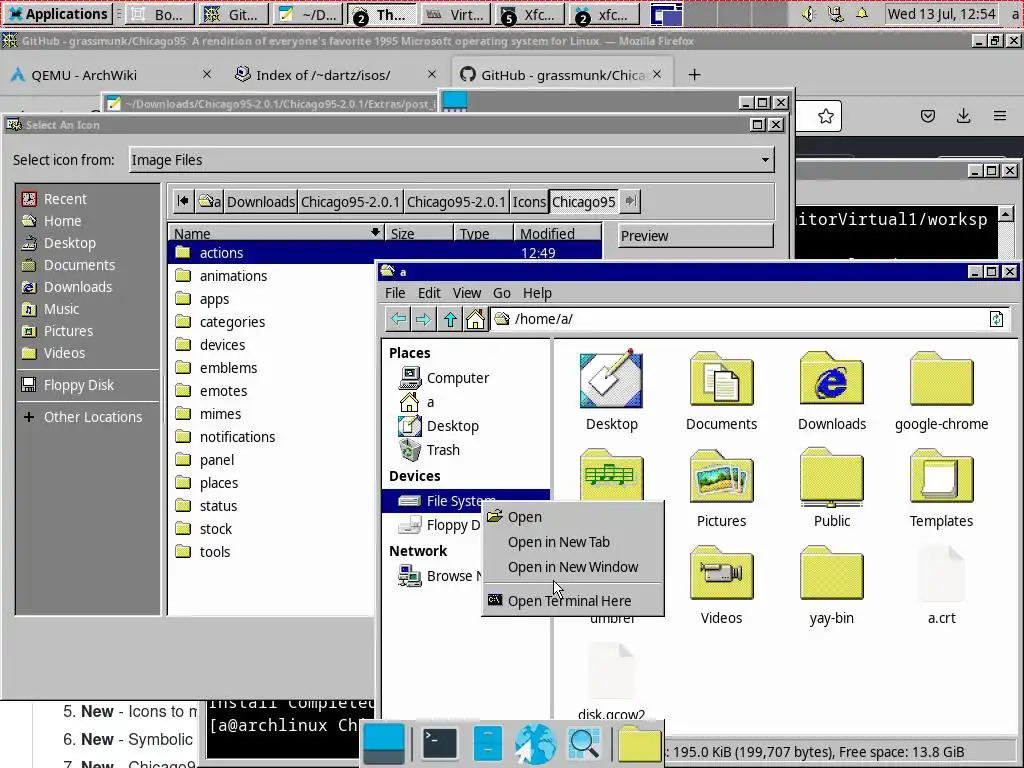Click notification bell in top panel
Image resolution: width=1024 pixels, height=768 pixels.
tap(862, 14)
